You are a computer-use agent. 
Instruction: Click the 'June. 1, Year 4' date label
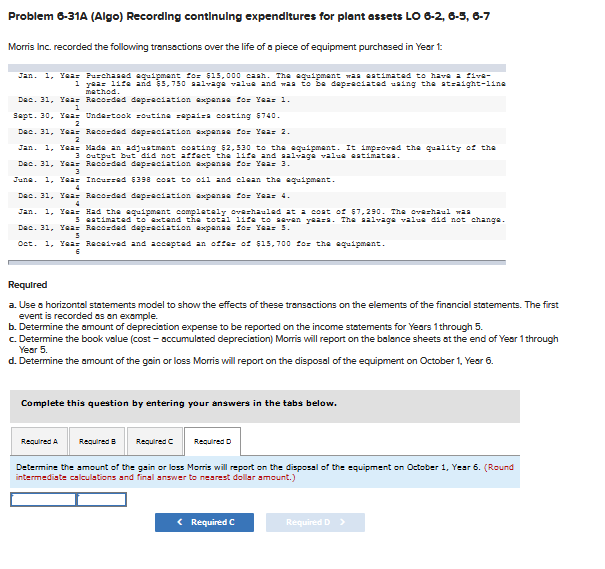[47, 184]
